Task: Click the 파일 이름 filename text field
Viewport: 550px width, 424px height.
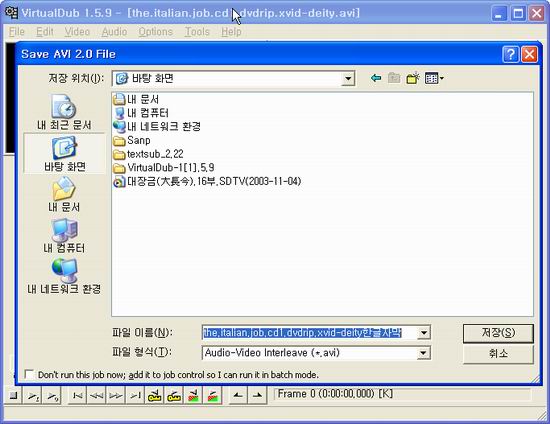Action: (x=310, y=332)
